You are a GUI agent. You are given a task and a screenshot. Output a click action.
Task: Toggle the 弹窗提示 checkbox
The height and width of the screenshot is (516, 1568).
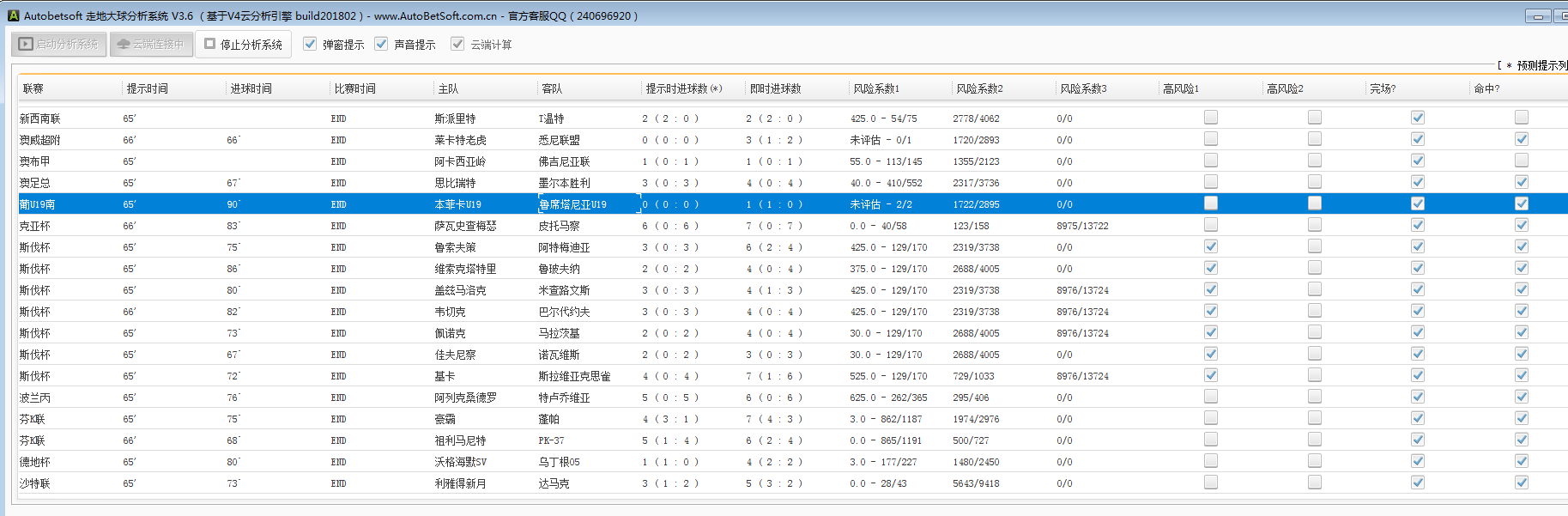tap(310, 44)
